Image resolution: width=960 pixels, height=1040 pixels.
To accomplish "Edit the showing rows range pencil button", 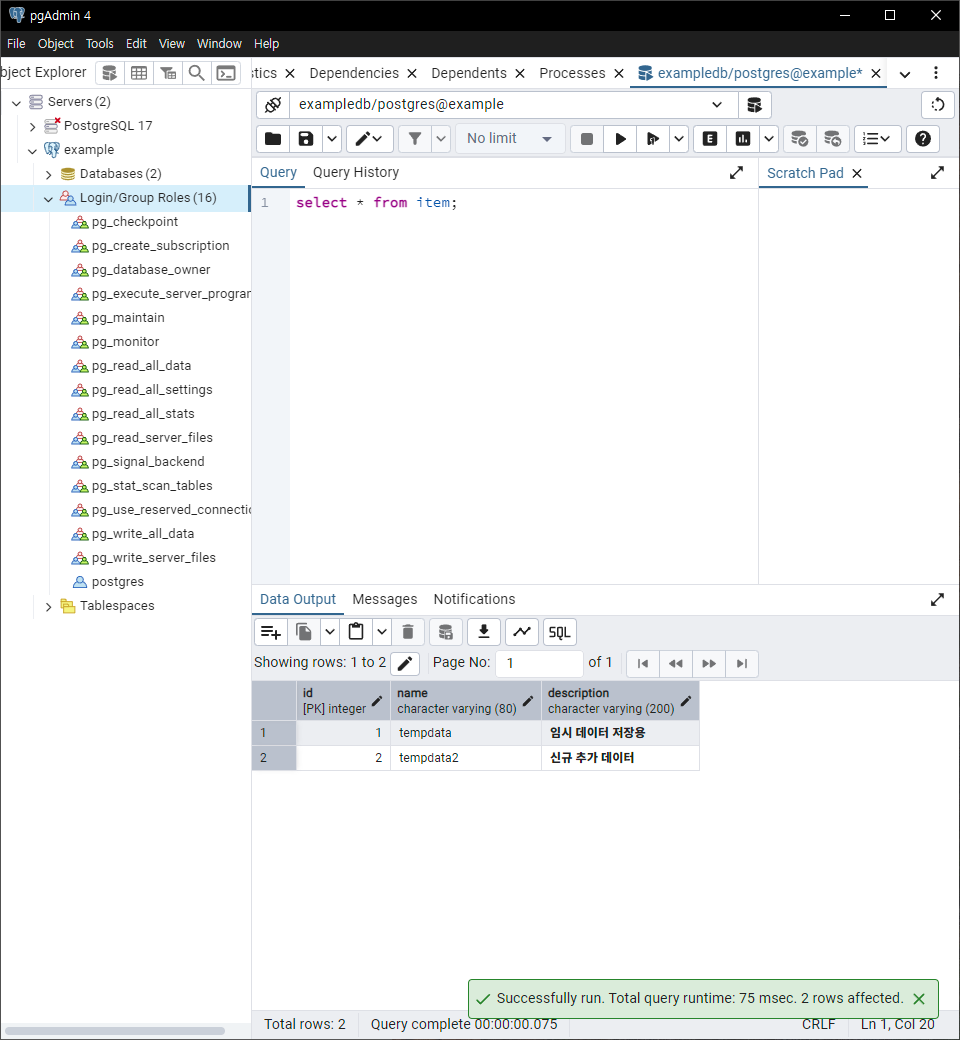I will (405, 663).
